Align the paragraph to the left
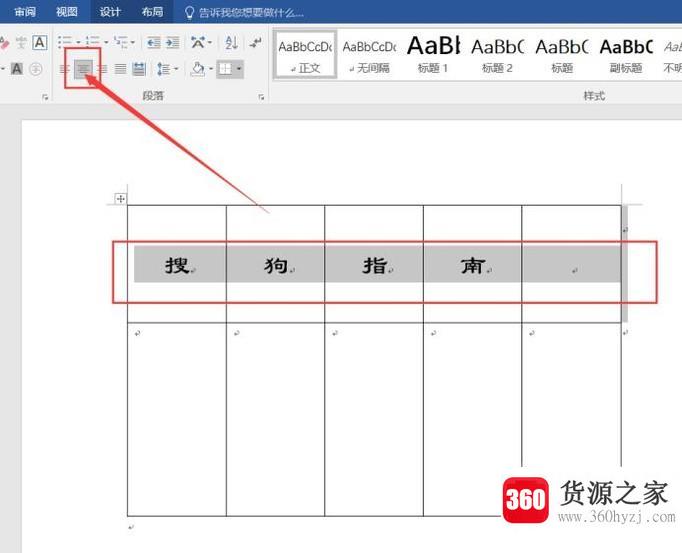 click(64, 69)
